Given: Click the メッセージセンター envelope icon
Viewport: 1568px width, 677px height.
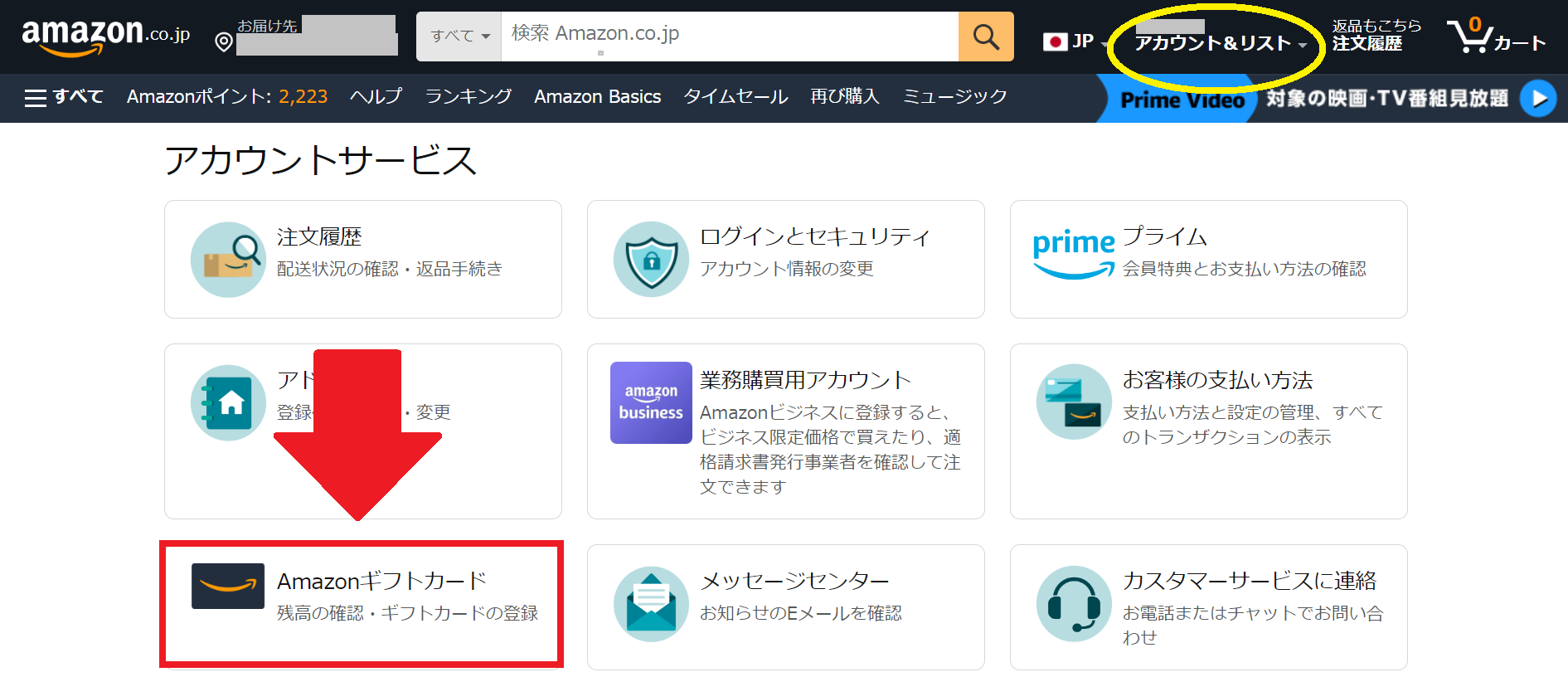Looking at the screenshot, I should click(651, 604).
